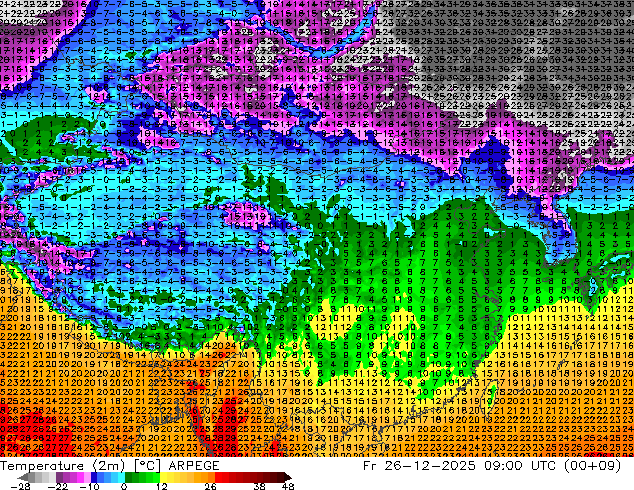634x490 pixels.
Task: Click the right dark arrow end of colorbar
Action: (288, 477)
